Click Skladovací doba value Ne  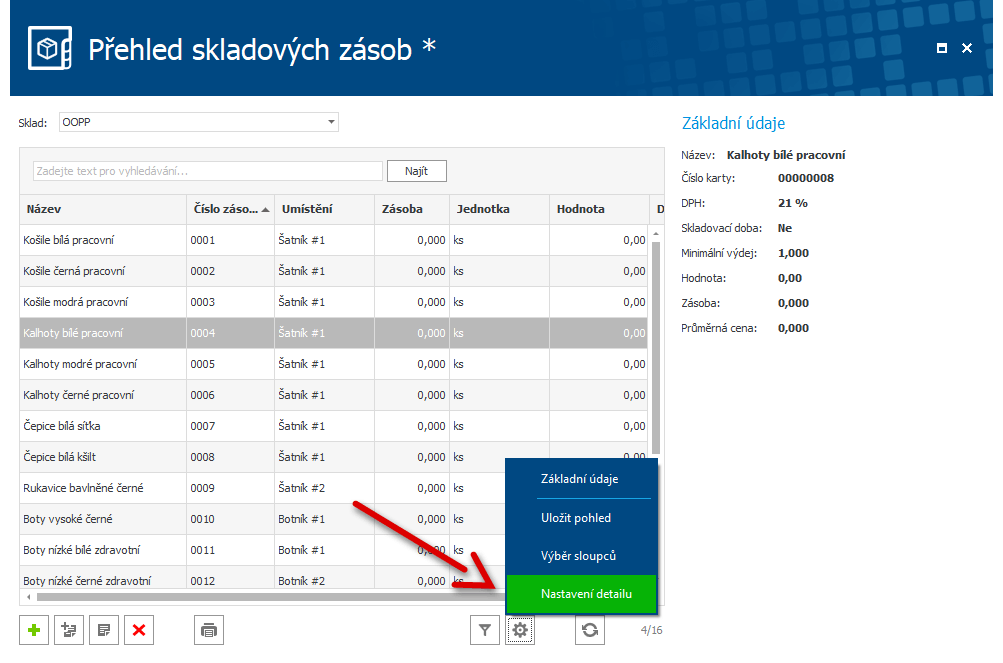pos(785,228)
